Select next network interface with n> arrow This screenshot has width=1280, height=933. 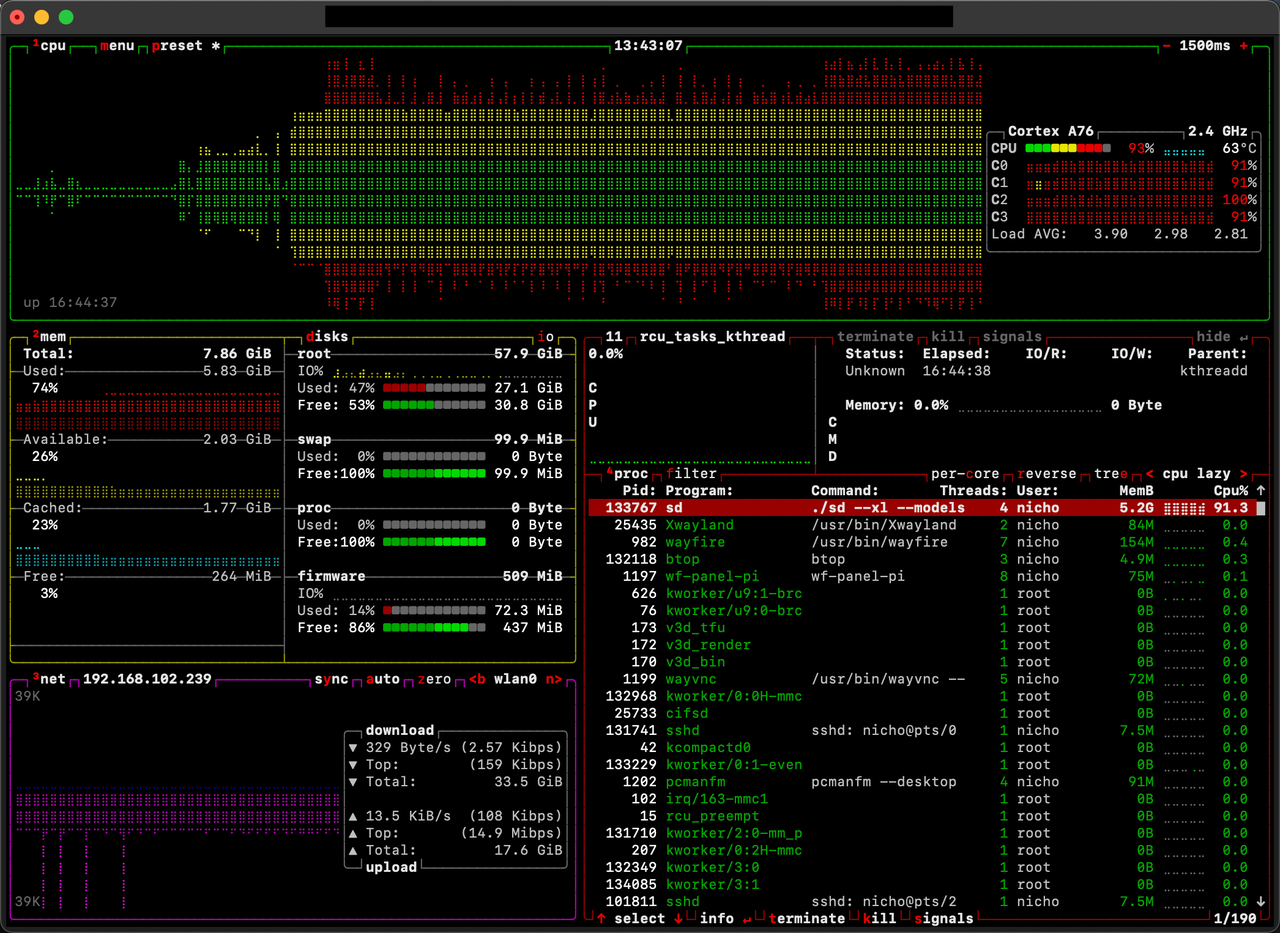554,679
